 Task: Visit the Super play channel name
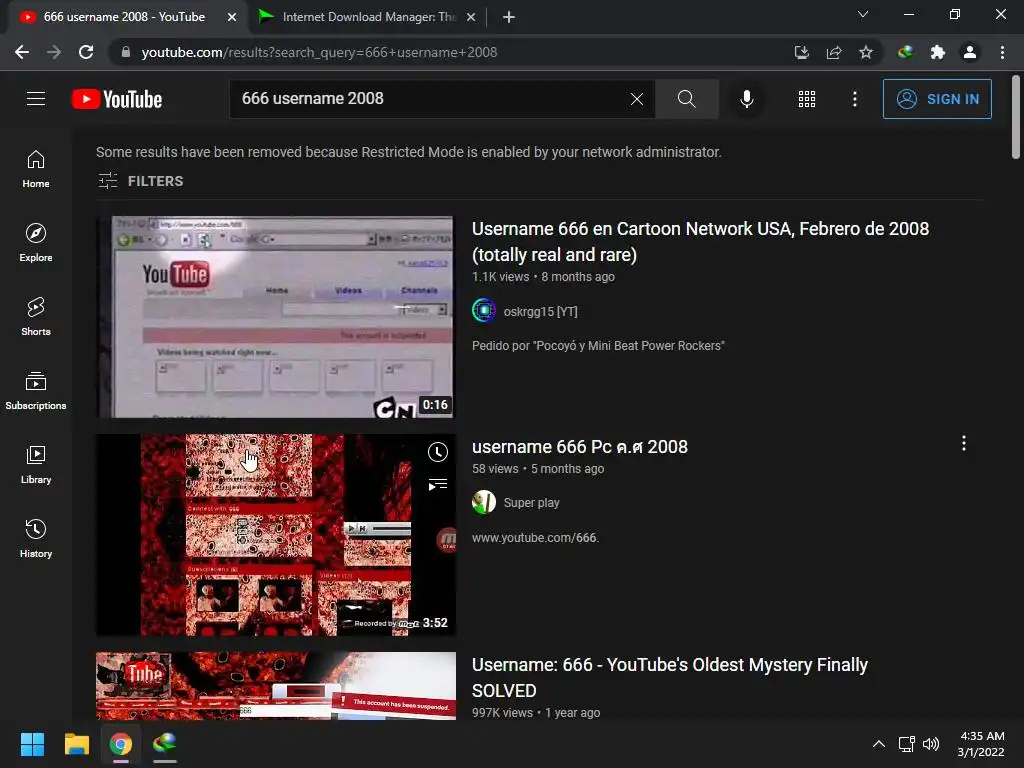(x=532, y=503)
